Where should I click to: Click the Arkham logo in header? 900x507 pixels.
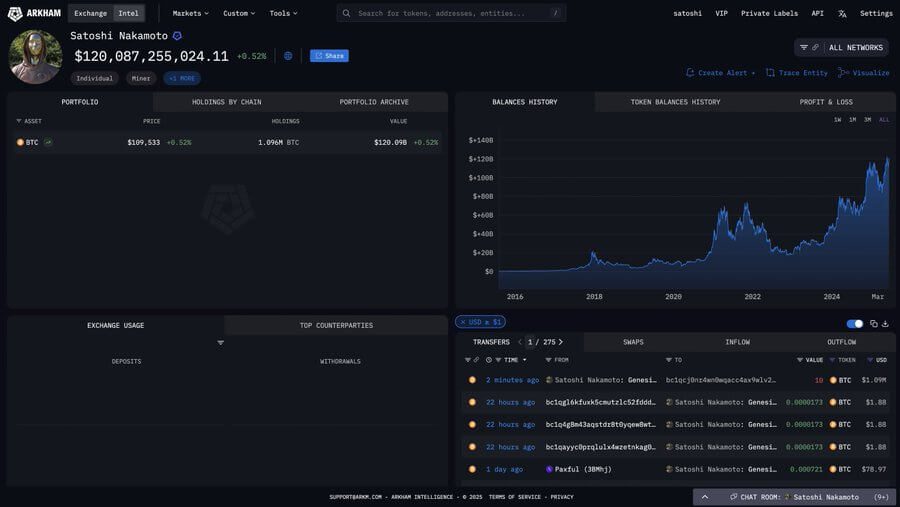pyautogui.click(x=34, y=13)
